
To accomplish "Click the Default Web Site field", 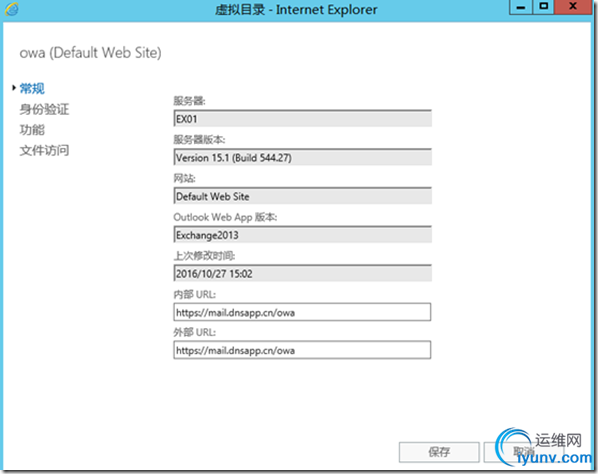I will tap(302, 196).
